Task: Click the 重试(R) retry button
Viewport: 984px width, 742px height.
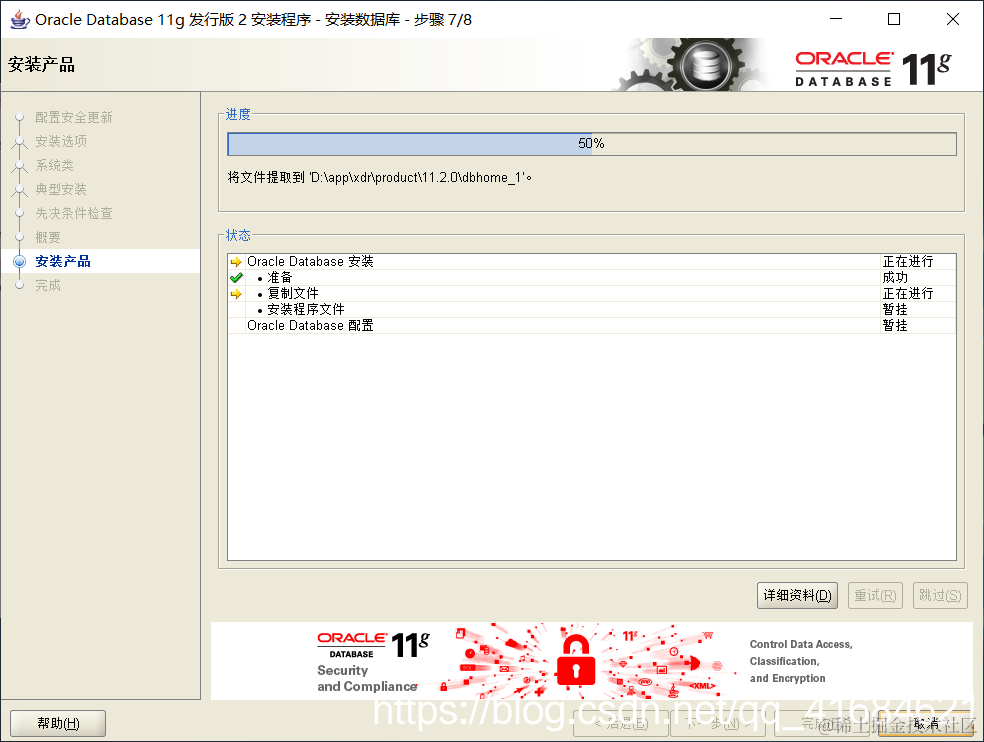Action: pos(875,595)
